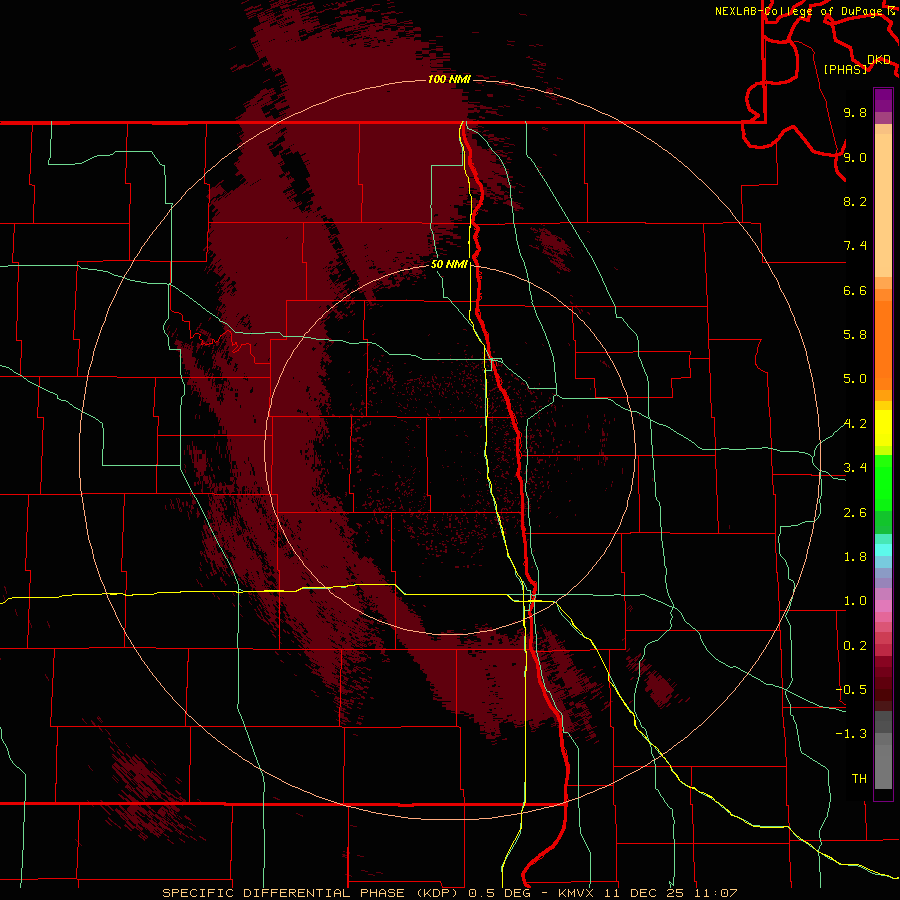This screenshot has height=900, width=900.
Task: Select the 5.0 value on the color scale
Action: [855, 379]
